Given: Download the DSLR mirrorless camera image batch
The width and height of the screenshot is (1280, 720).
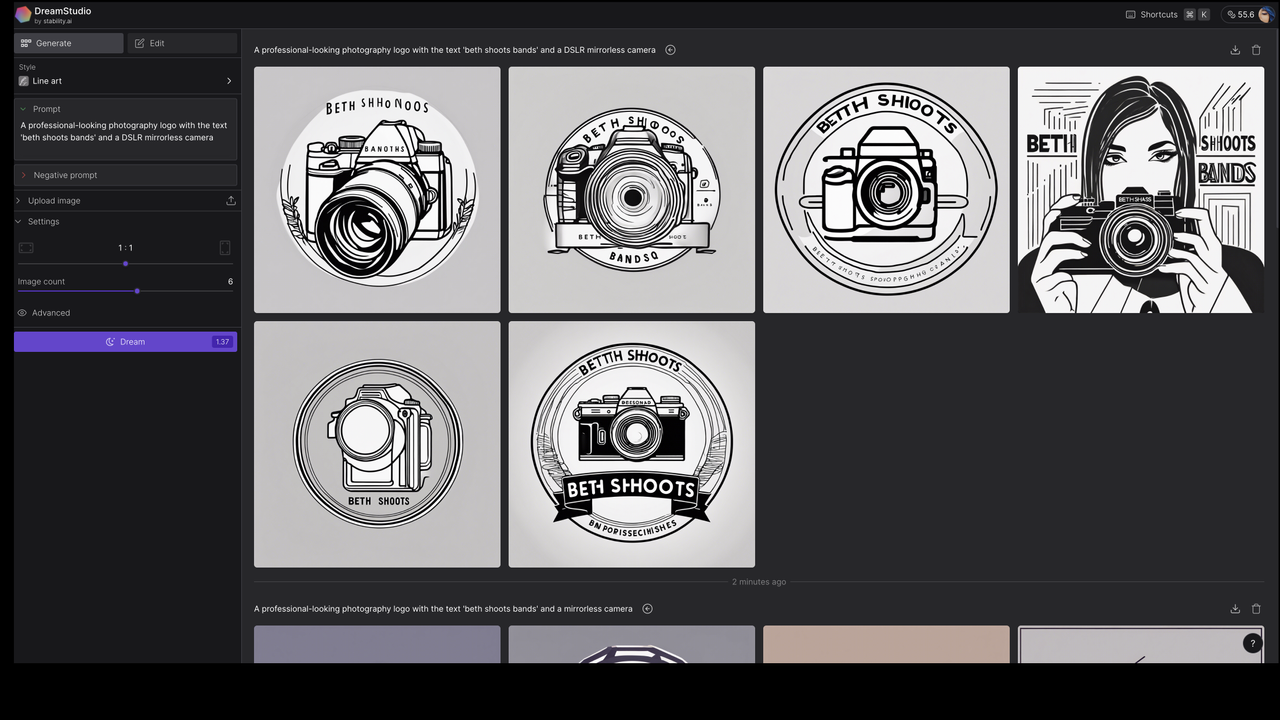Looking at the screenshot, I should pos(1235,50).
